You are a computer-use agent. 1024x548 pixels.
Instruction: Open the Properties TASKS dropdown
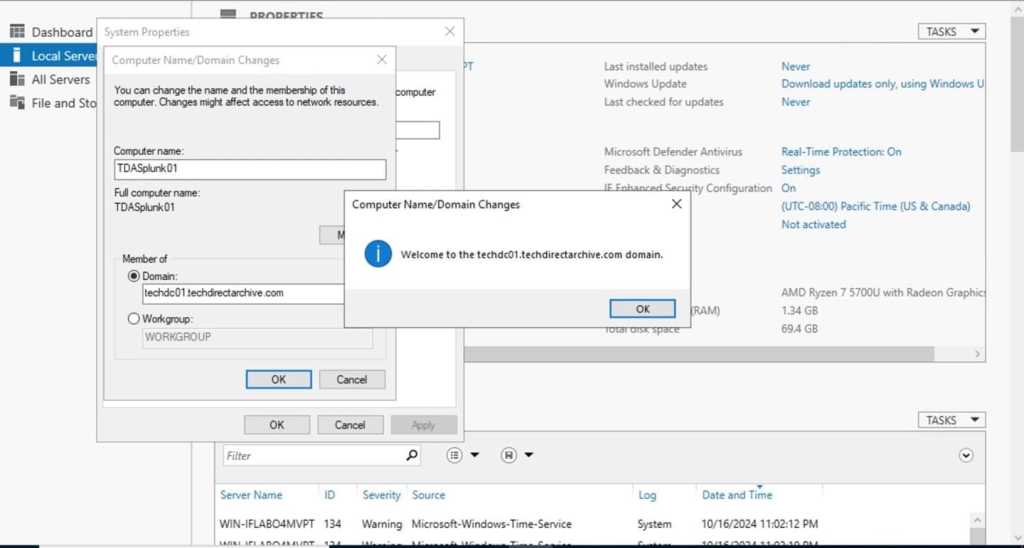[952, 31]
